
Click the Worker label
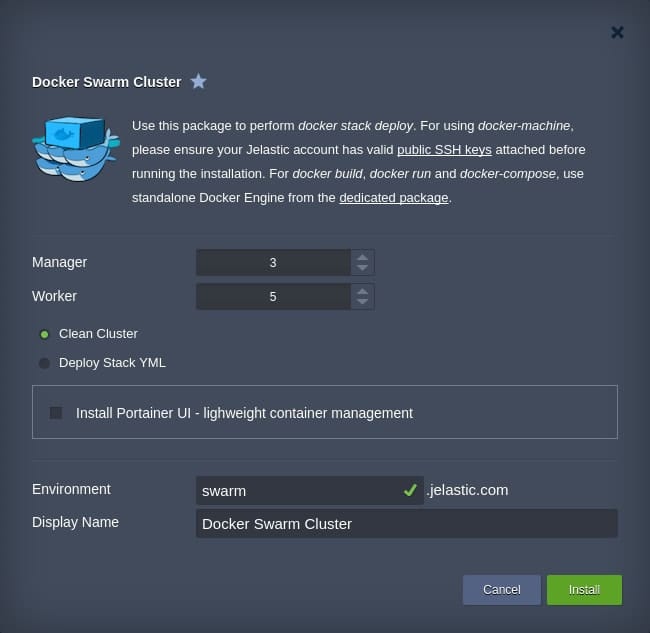point(54,296)
